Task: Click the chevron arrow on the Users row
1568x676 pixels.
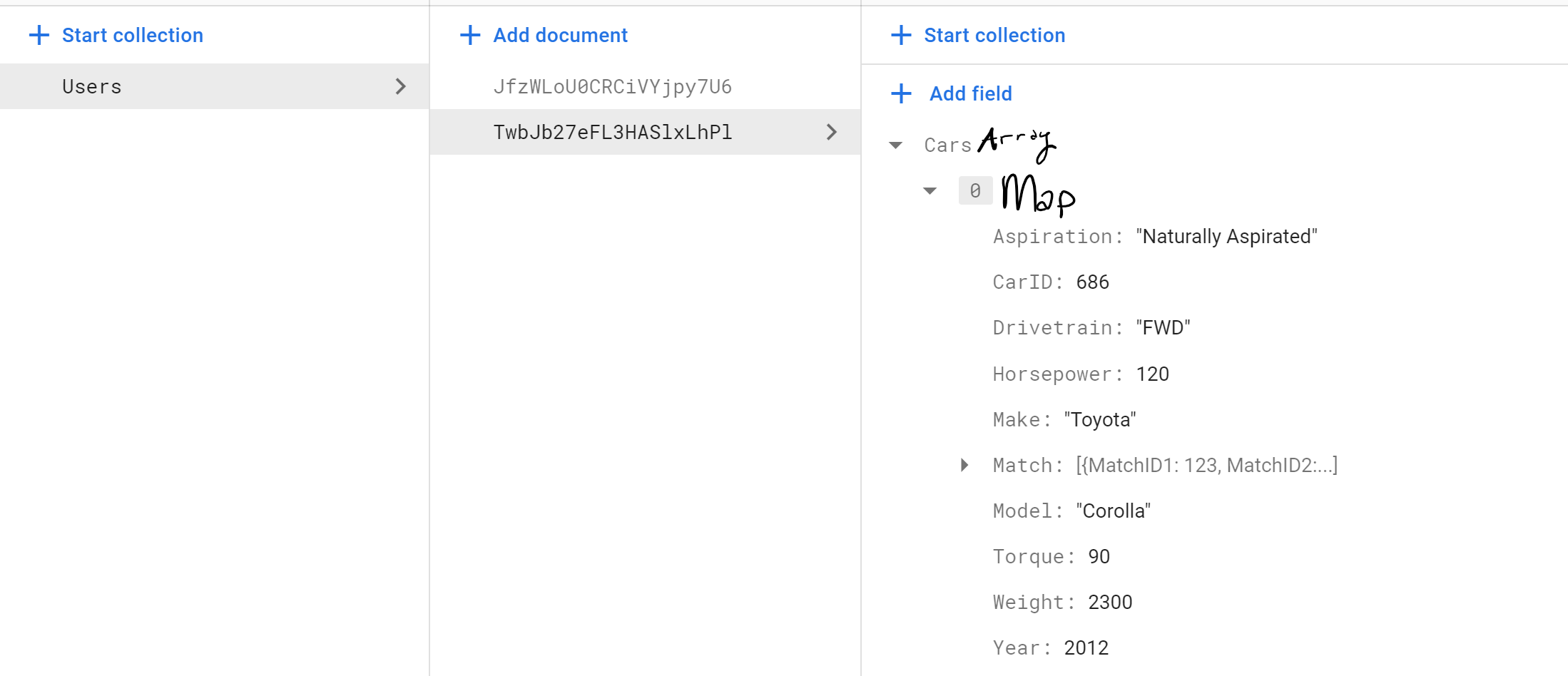Action: (400, 86)
